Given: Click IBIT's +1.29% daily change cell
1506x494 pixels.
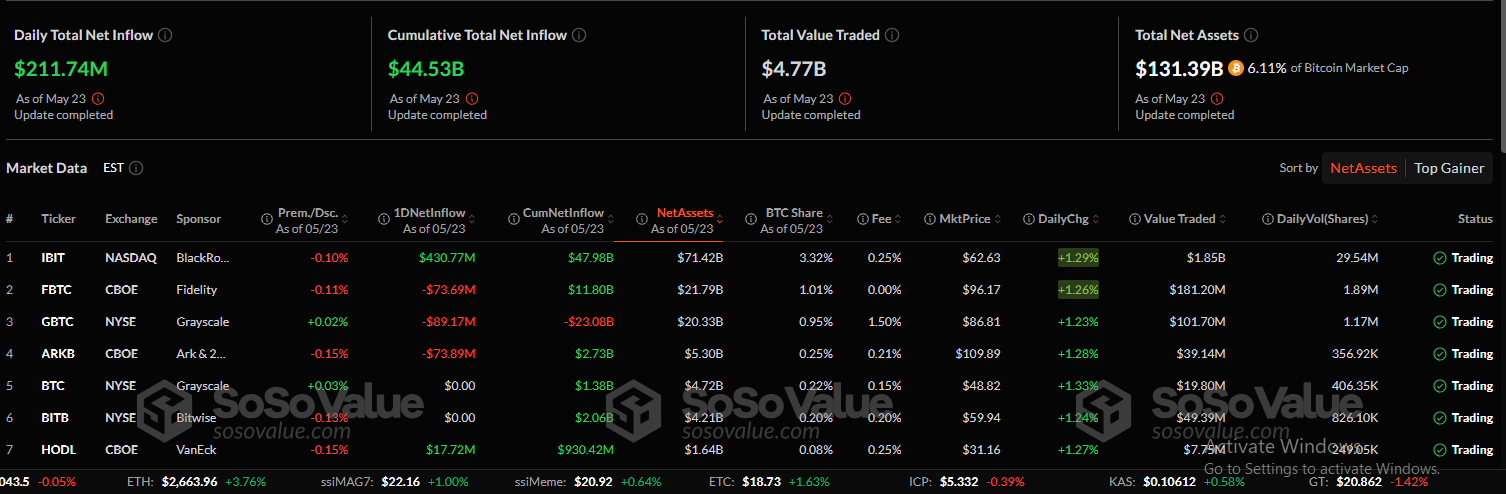Looking at the screenshot, I should [x=1078, y=258].
